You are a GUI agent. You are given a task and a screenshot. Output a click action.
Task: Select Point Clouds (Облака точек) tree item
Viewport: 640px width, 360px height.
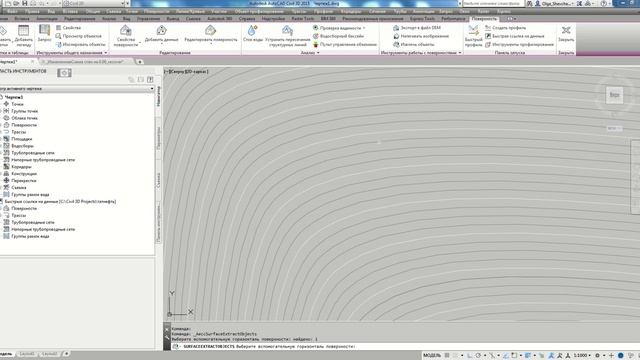point(24,118)
